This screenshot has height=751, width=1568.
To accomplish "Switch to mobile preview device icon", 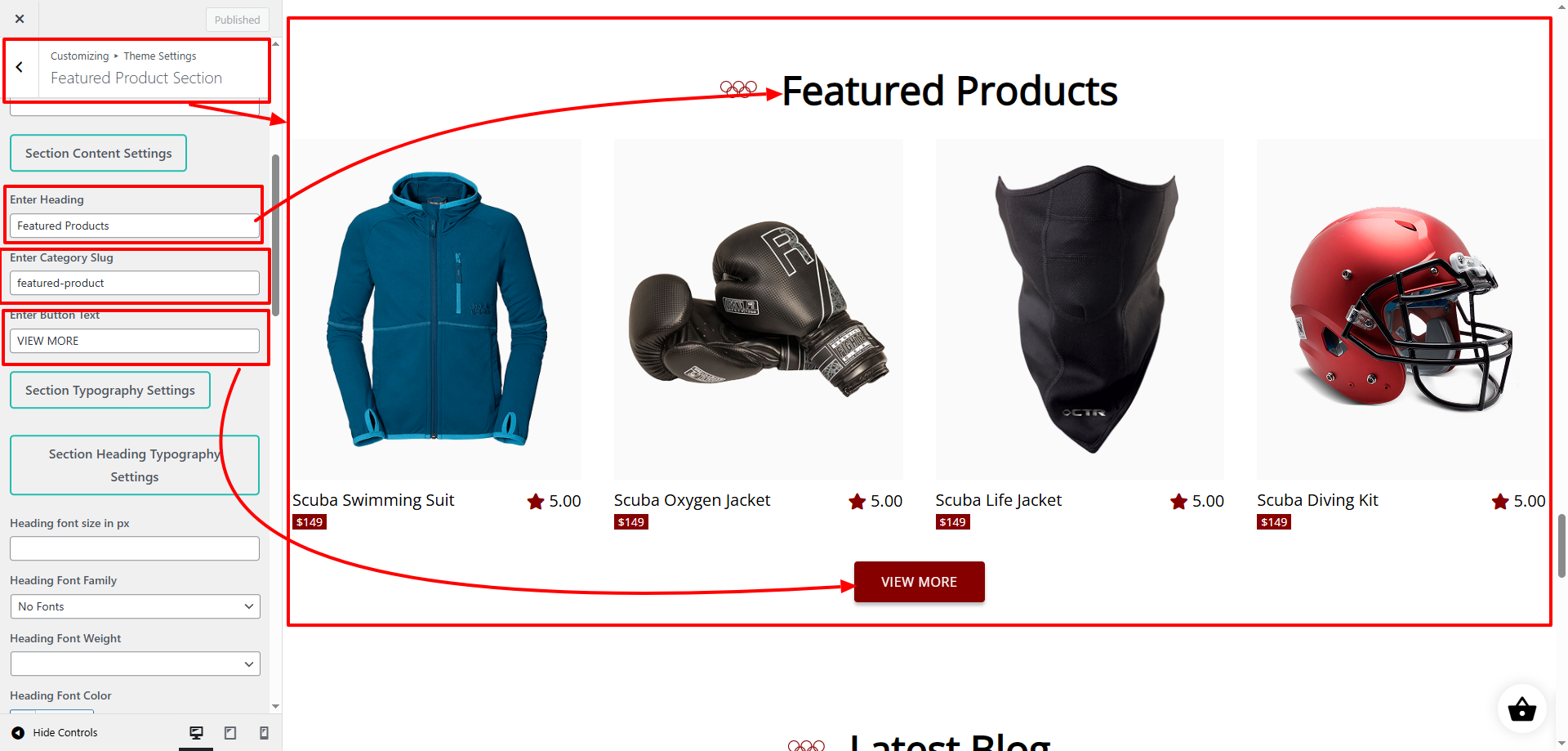I will point(264,733).
